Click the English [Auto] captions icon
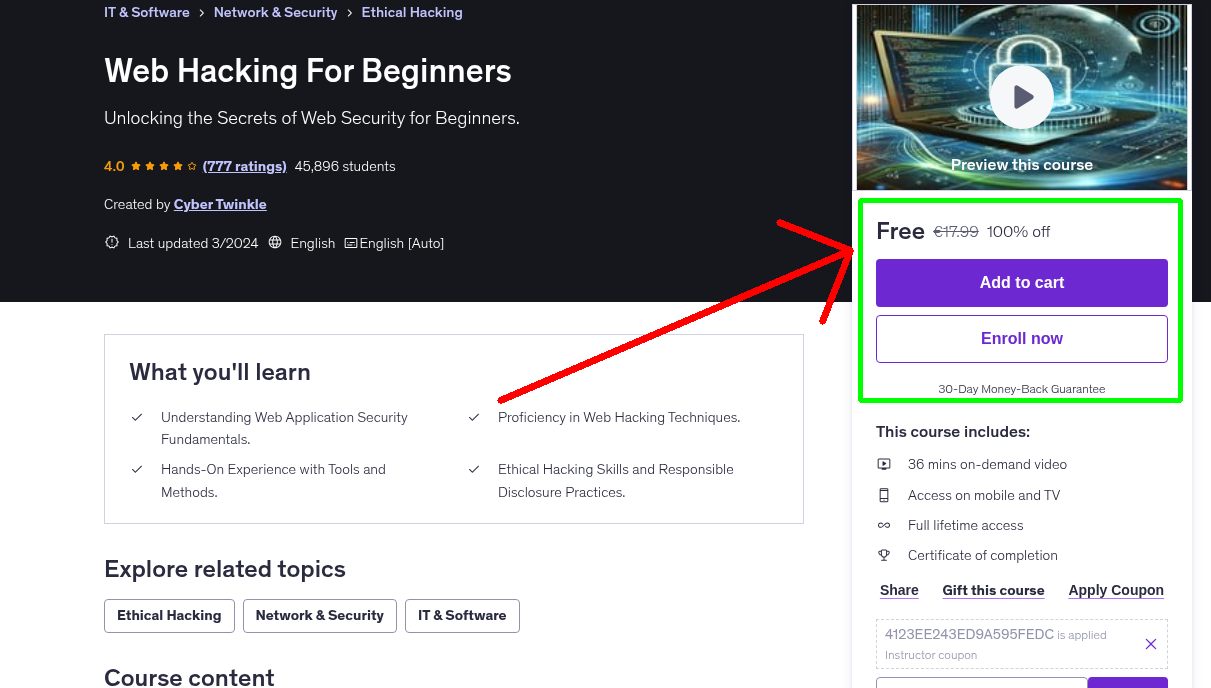This screenshot has width=1211, height=688. pos(351,242)
